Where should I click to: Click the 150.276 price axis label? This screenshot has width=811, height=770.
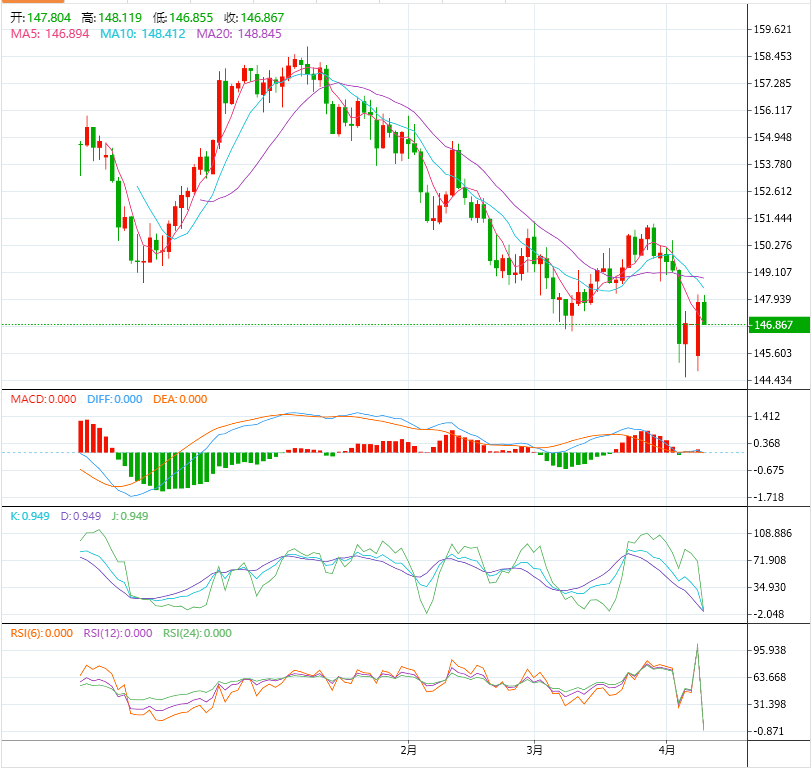point(772,245)
